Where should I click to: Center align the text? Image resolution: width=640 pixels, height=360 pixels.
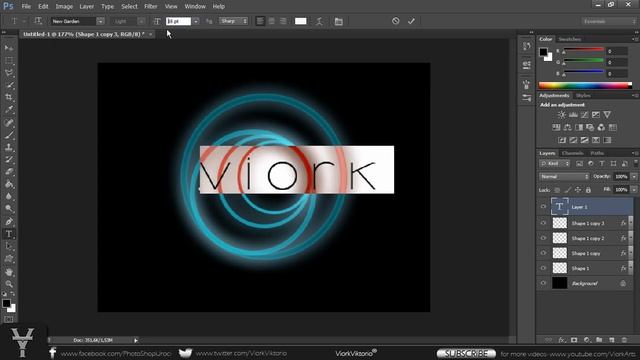[x=271, y=21]
